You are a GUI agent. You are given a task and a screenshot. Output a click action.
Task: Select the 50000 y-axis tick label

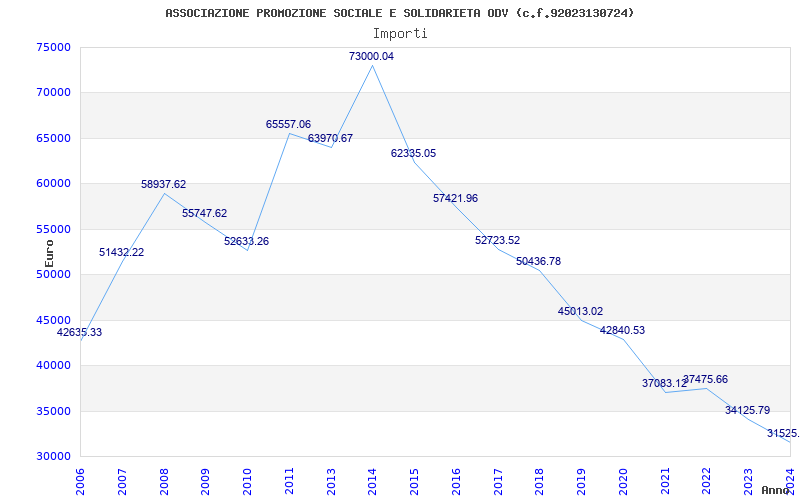[x=54, y=274]
